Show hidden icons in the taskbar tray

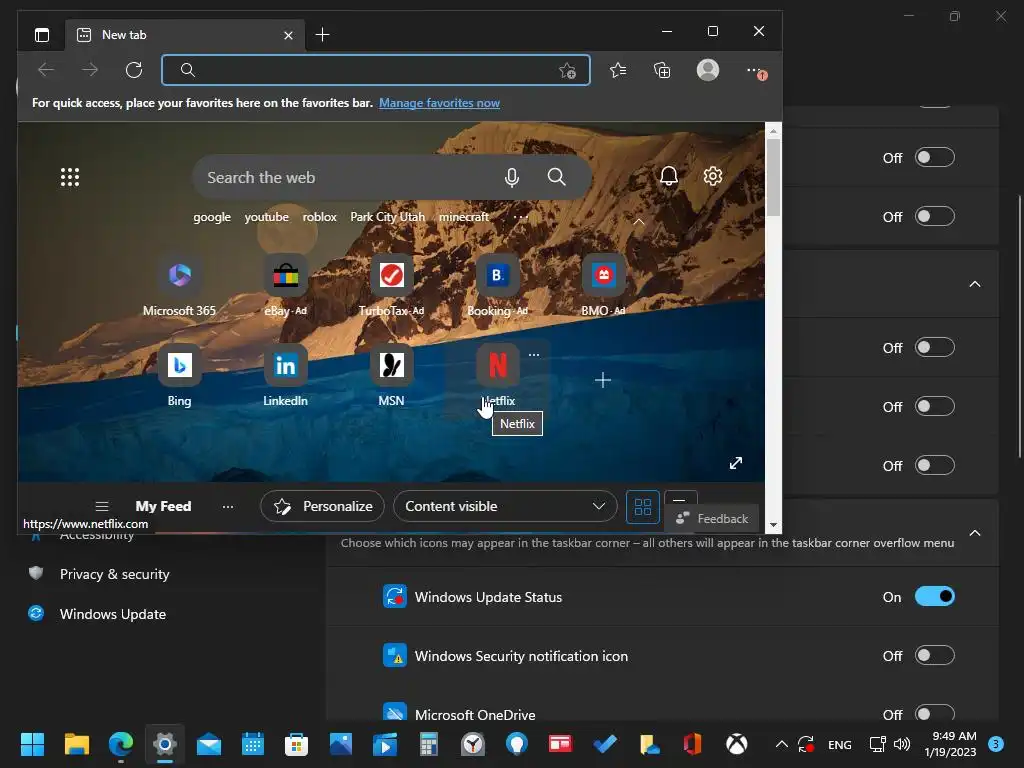pos(781,744)
